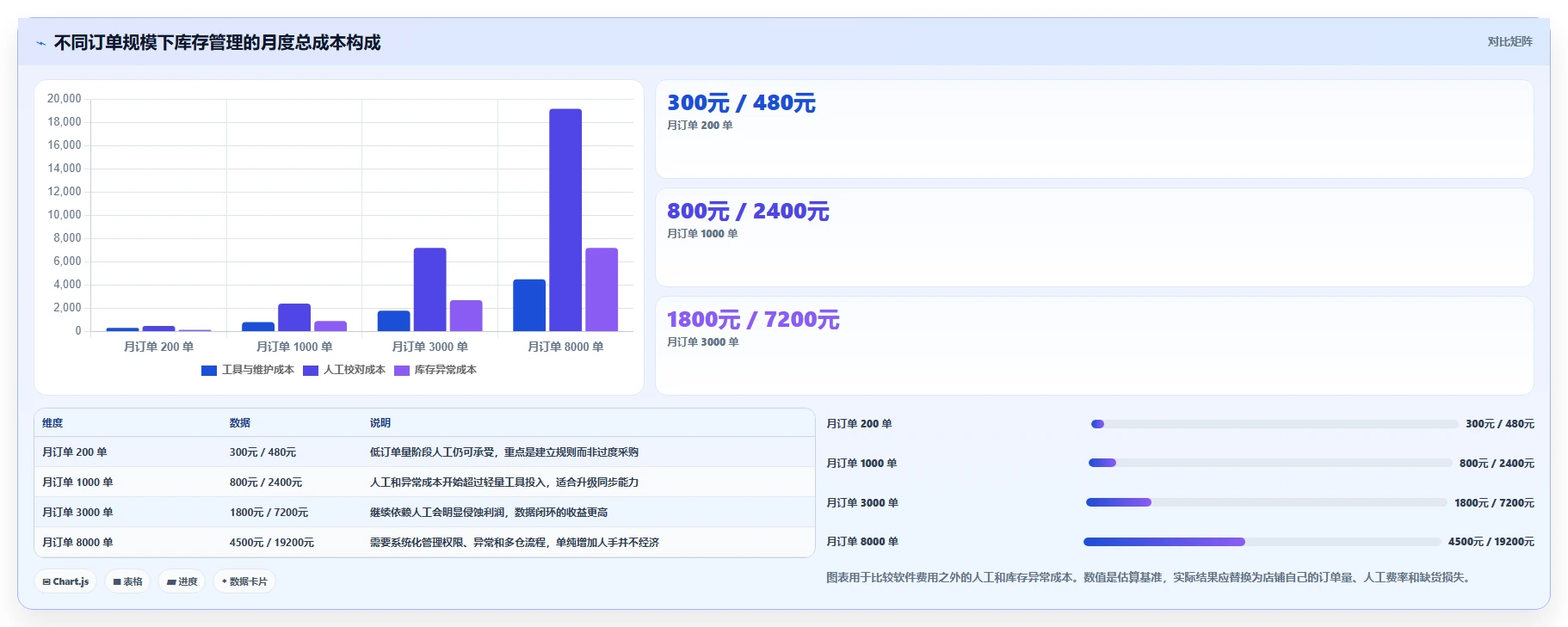The height and width of the screenshot is (627, 1568).
Task: Click the table cell 300元 / 480元
Action: point(262,452)
